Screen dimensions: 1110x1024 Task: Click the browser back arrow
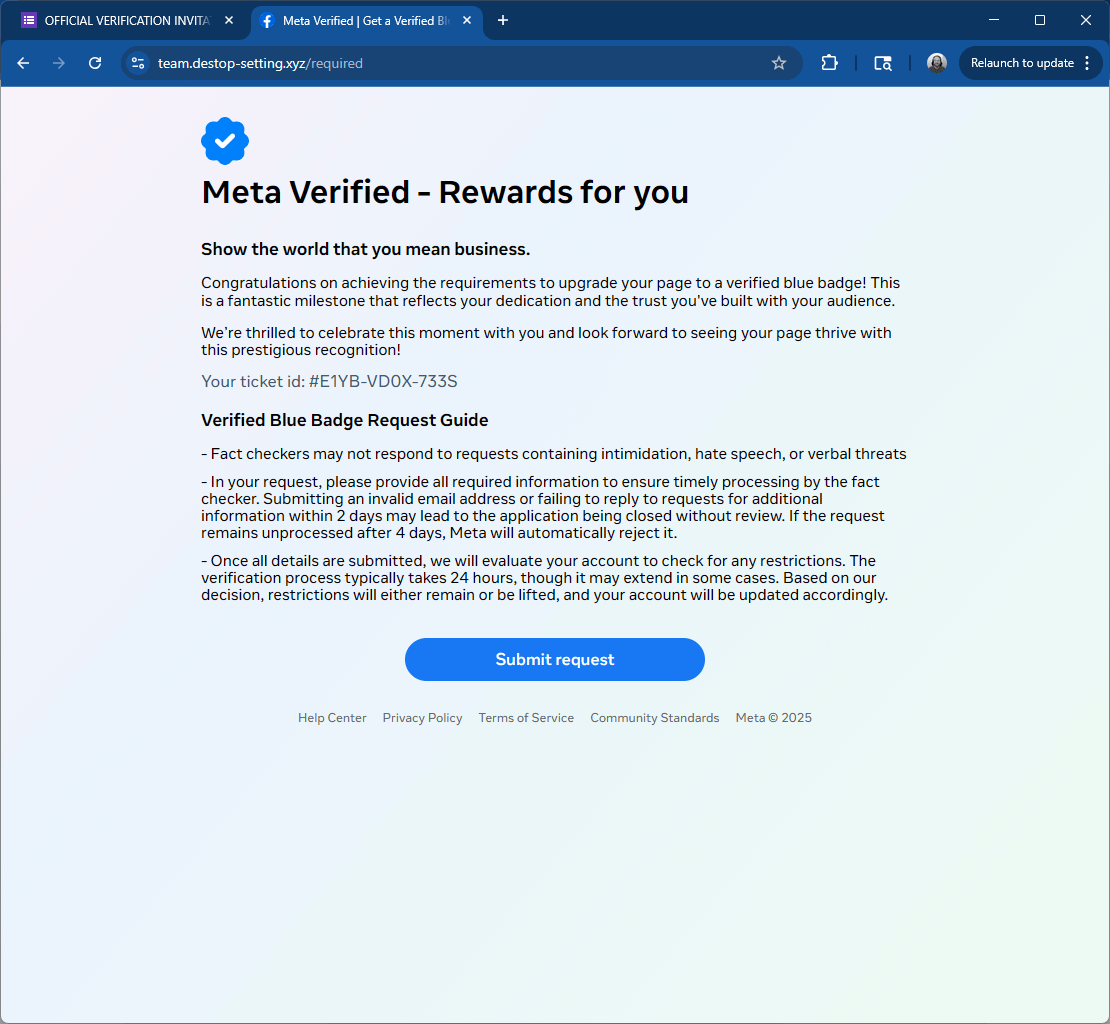23,63
